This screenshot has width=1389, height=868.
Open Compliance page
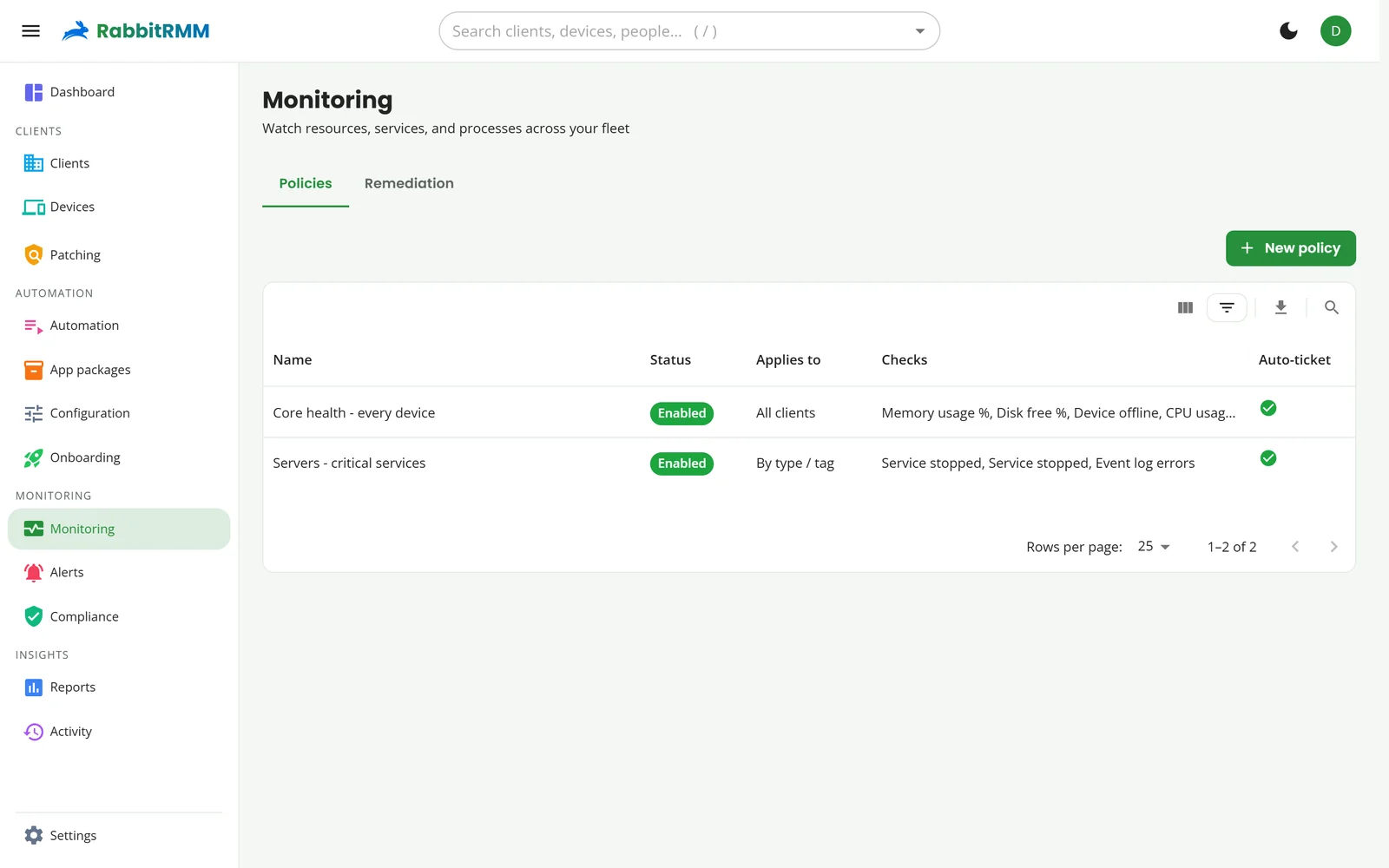point(119,616)
